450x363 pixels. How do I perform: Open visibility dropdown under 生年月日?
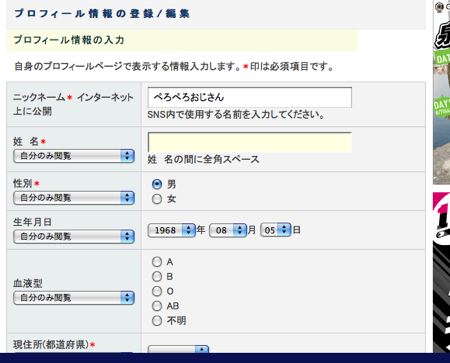[74, 236]
